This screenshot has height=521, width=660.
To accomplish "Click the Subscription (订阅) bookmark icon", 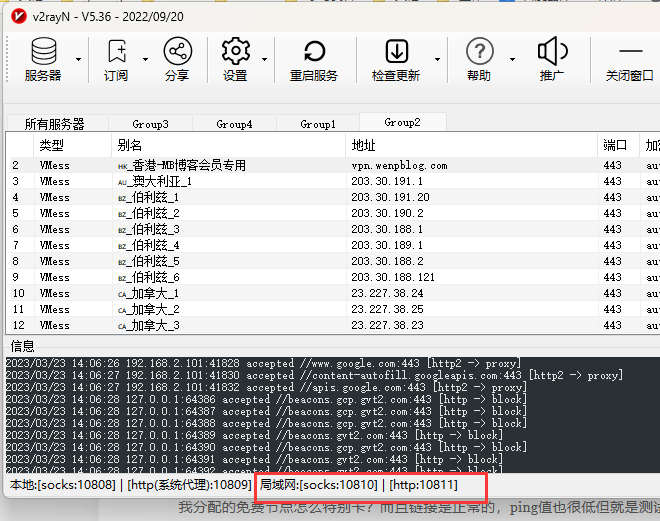I will [116, 51].
